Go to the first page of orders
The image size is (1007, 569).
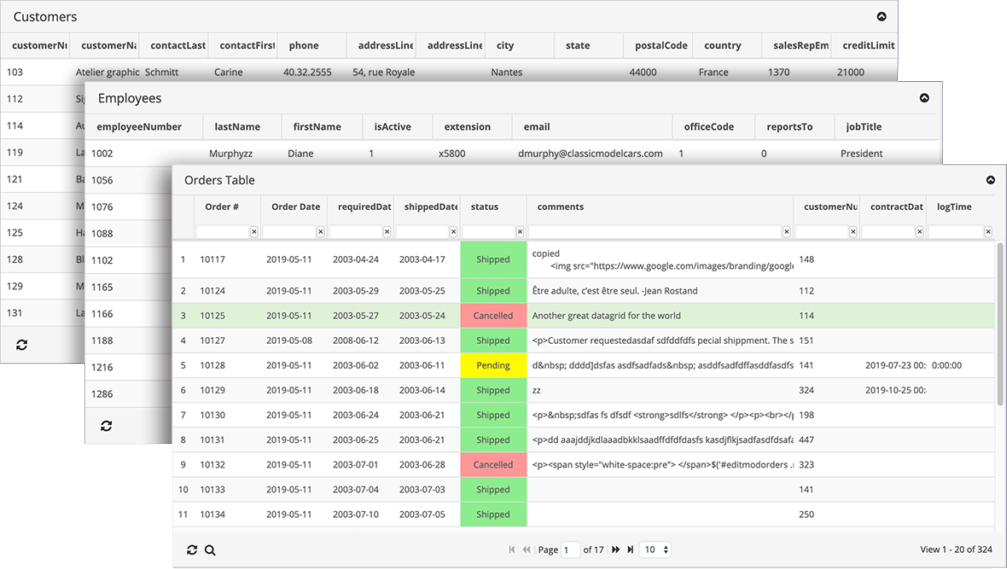click(x=512, y=550)
